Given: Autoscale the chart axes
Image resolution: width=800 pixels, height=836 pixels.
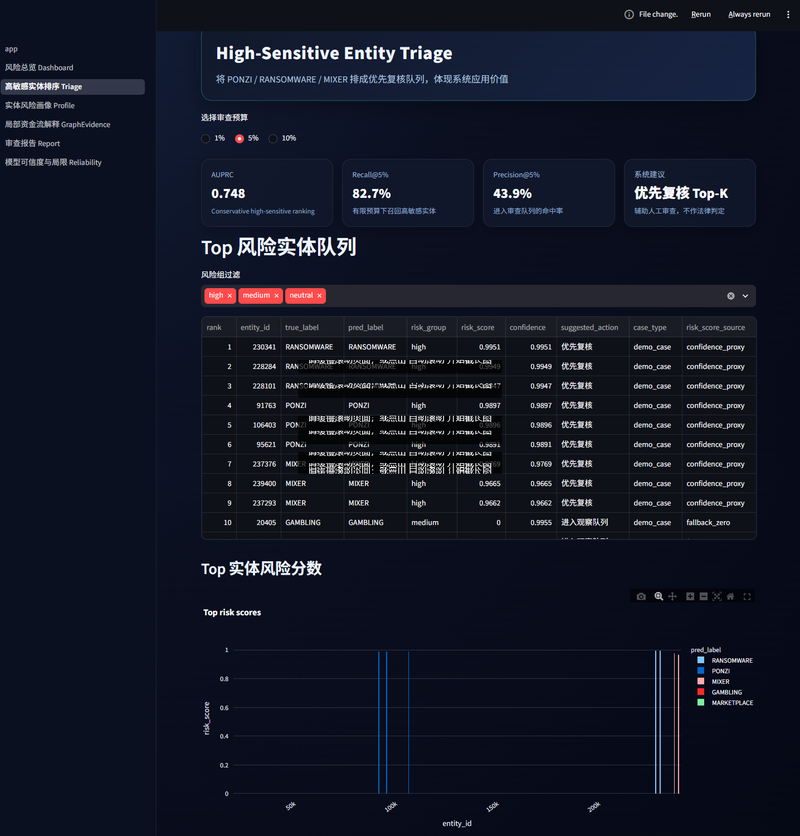Looking at the screenshot, I should click(x=717, y=597).
